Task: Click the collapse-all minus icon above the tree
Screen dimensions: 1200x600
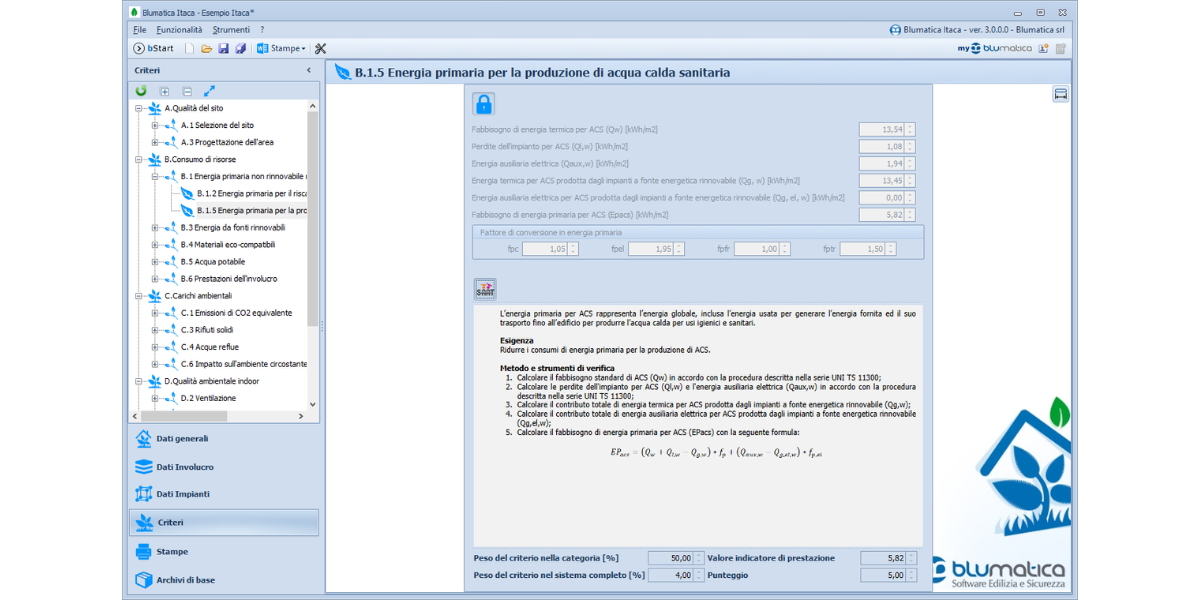Action: click(187, 91)
